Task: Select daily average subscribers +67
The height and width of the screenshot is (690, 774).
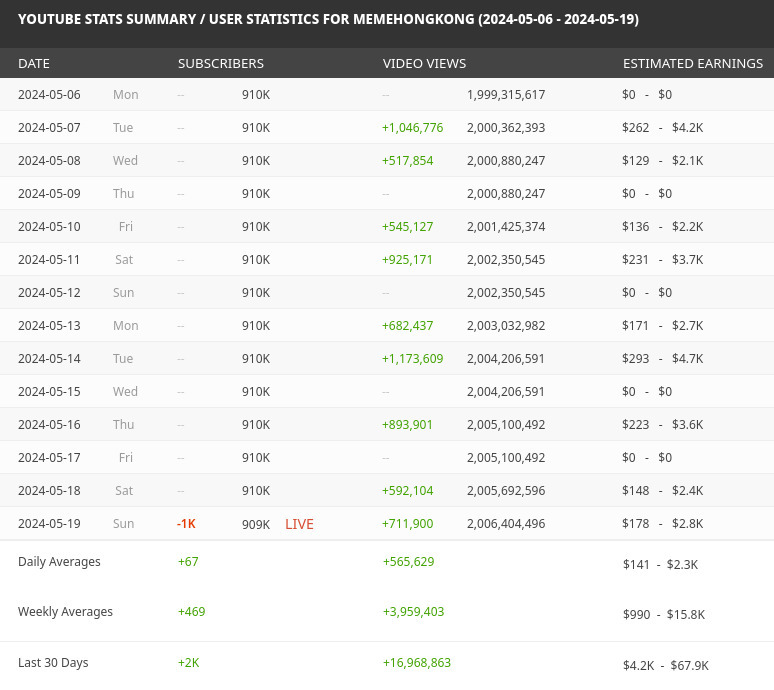Action: pyautogui.click(x=188, y=562)
